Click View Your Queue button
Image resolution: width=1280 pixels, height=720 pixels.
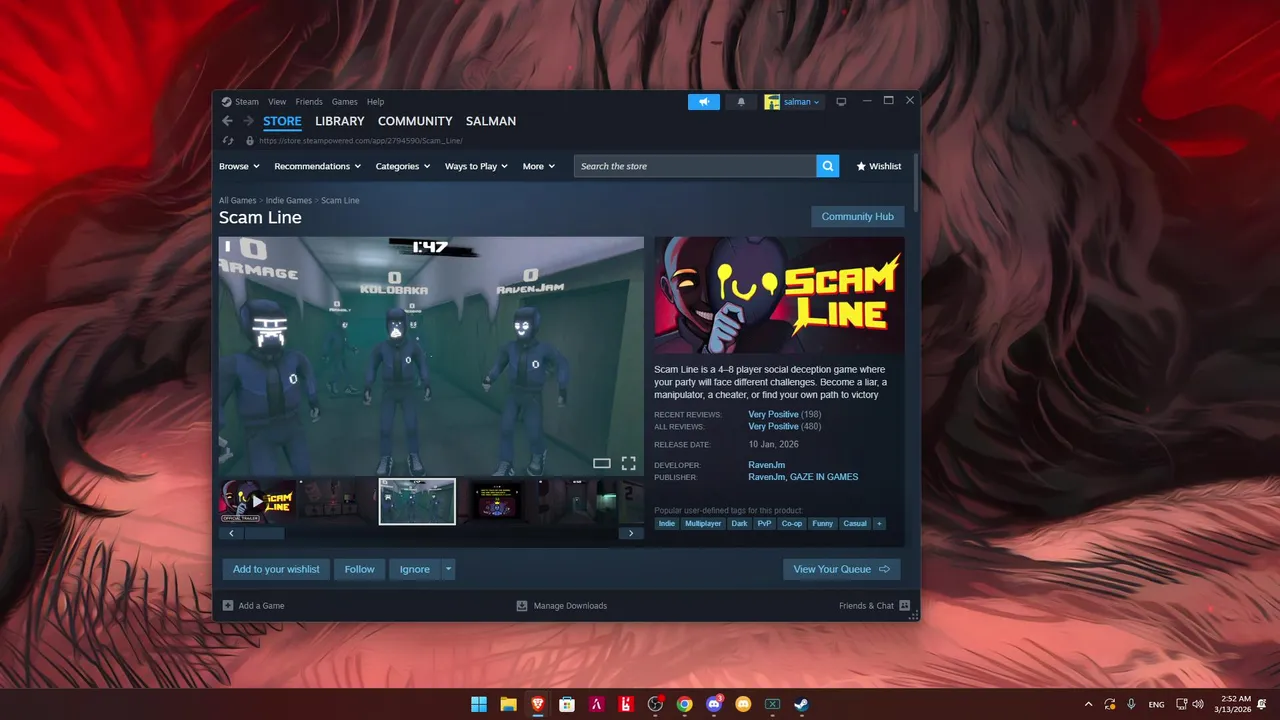click(x=842, y=569)
